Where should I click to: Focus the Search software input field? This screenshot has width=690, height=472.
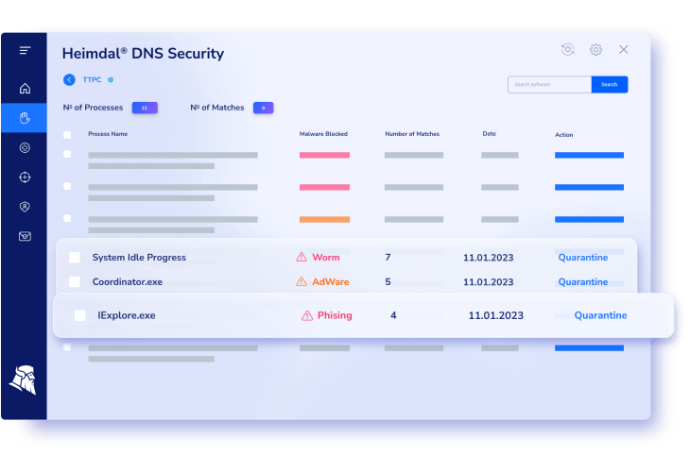point(550,84)
